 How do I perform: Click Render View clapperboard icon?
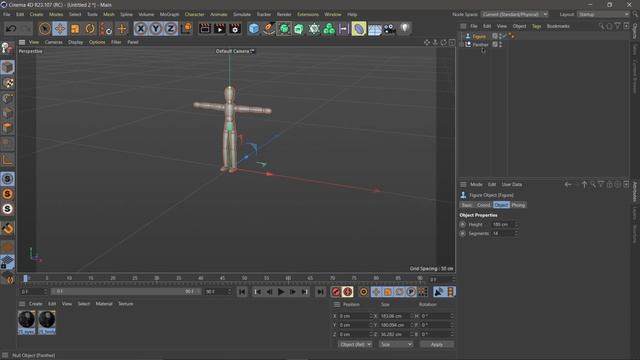(204, 29)
